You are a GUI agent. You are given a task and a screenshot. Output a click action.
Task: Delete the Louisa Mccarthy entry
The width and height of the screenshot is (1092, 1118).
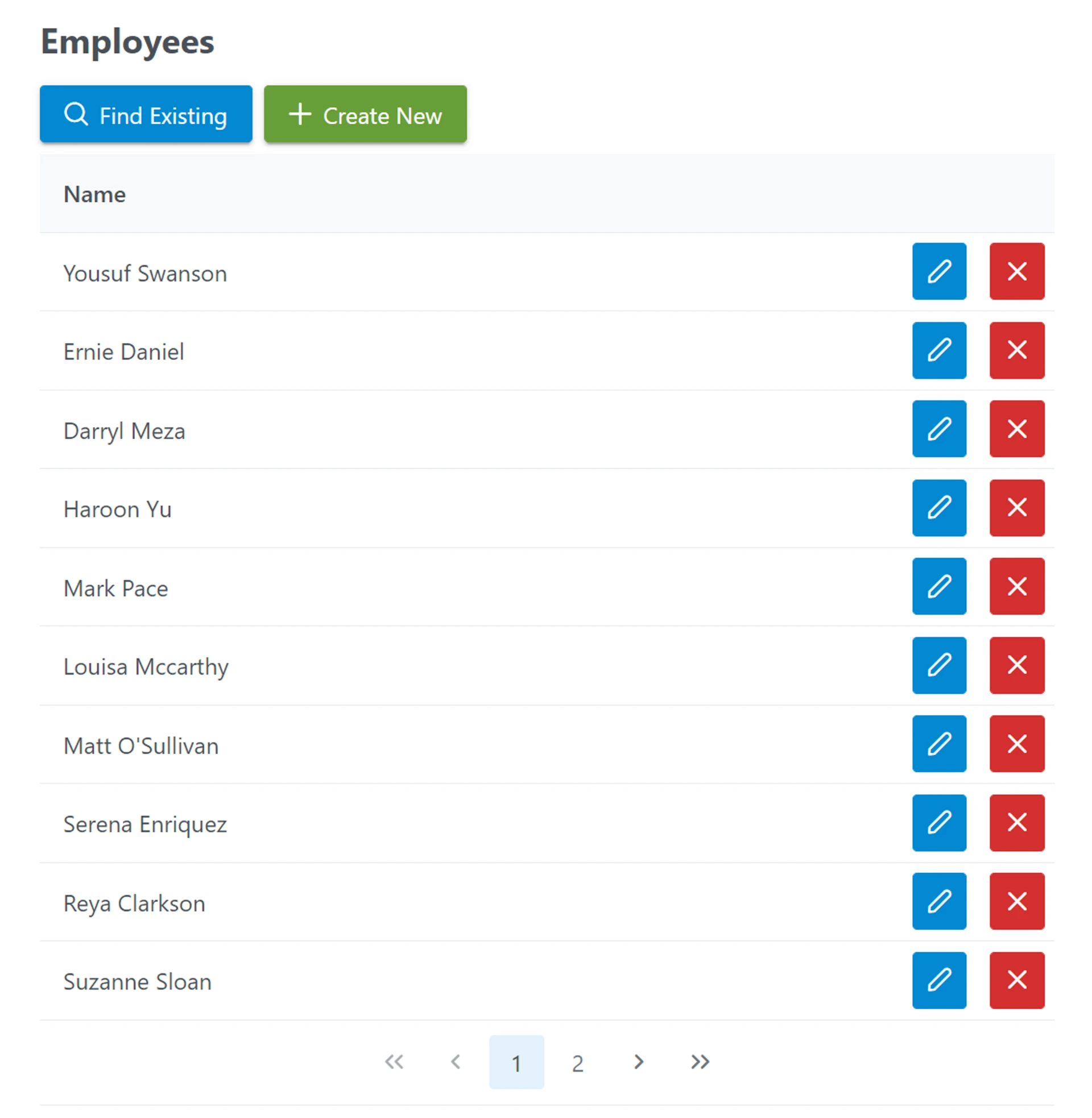[1016, 665]
